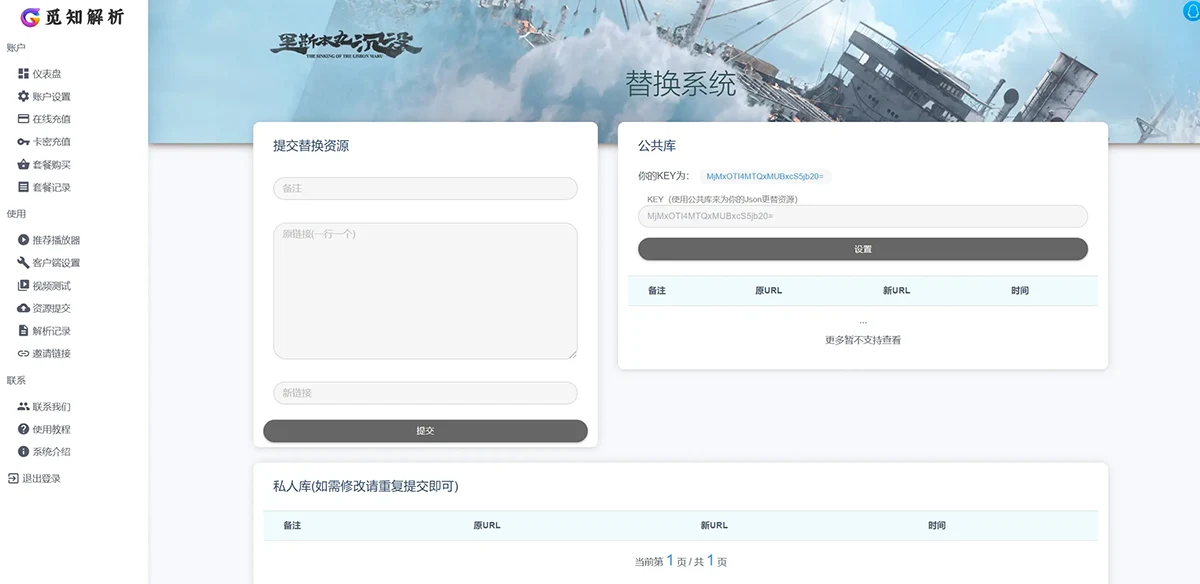This screenshot has width=1200, height=584.
Task: Open 在线充值 credit card icon
Action: (24, 119)
